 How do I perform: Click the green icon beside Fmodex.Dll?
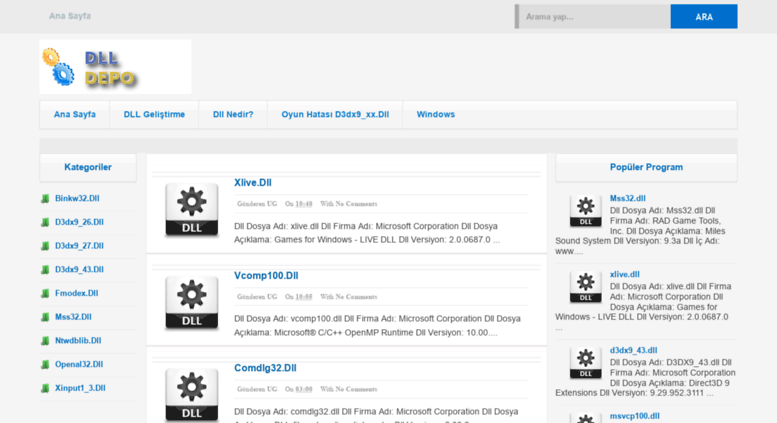pos(45,294)
